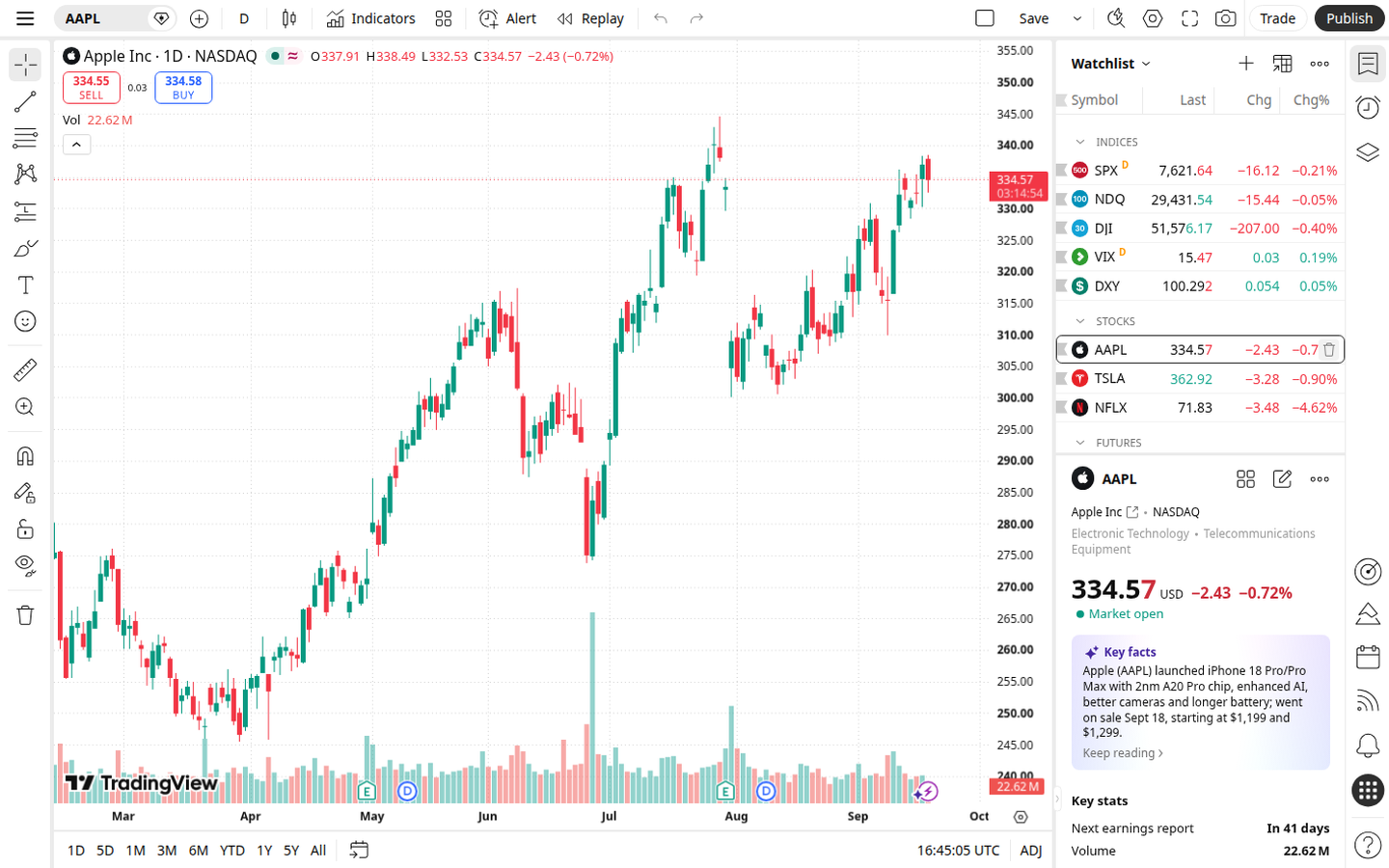Click the add symbol compare plus button
This screenshot has height=868, width=1389.
coord(199,18)
